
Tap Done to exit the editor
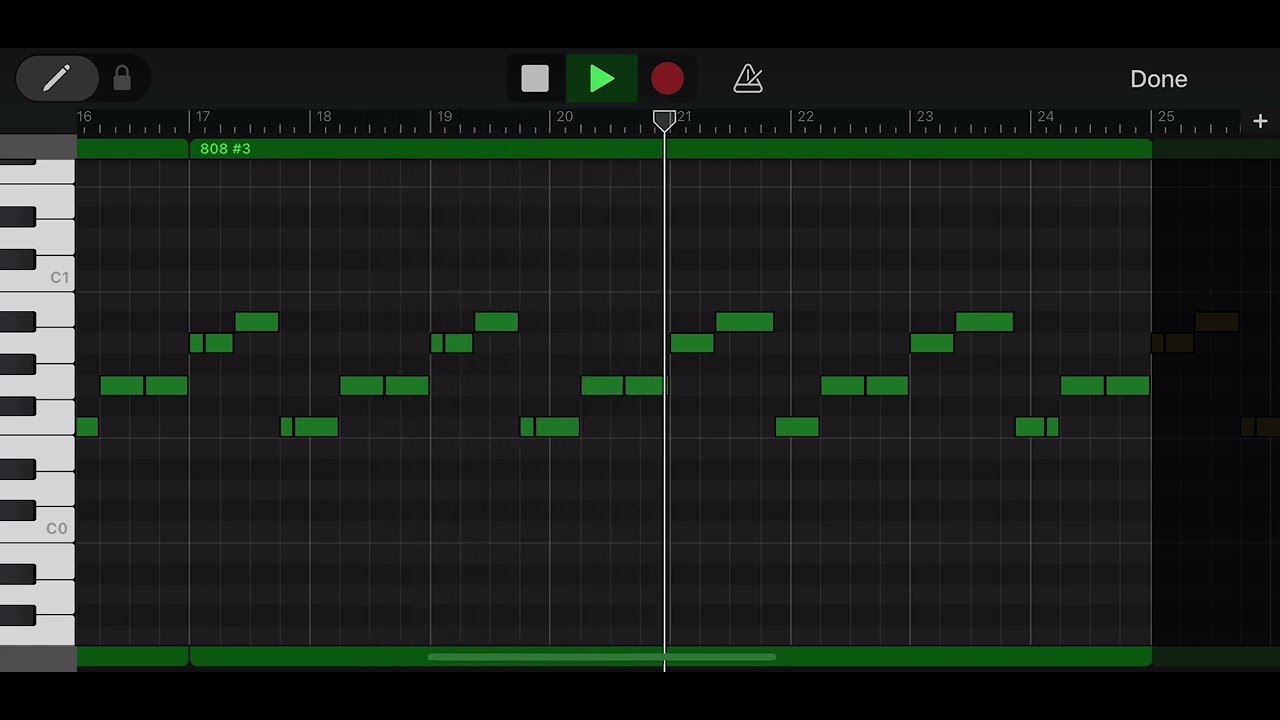tap(1158, 79)
